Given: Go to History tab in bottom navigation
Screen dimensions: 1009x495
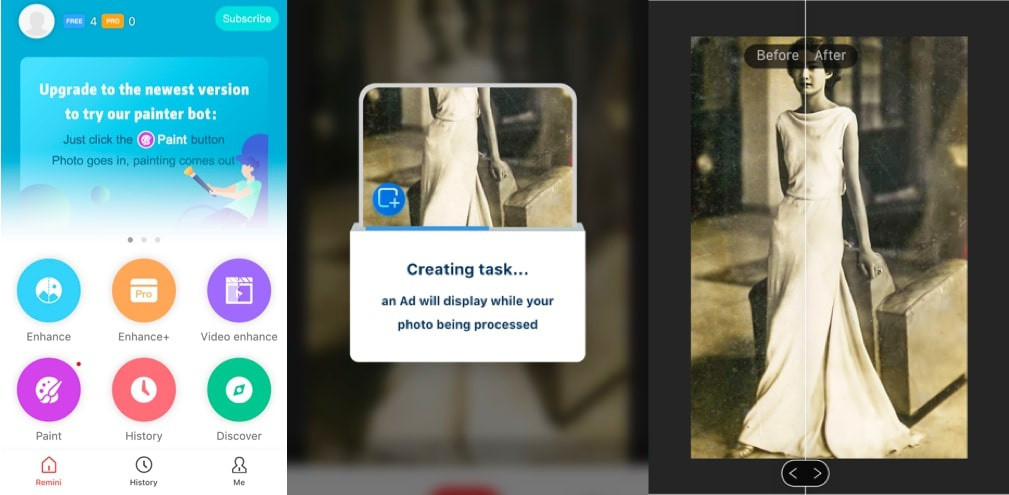Looking at the screenshot, I should [x=143, y=471].
